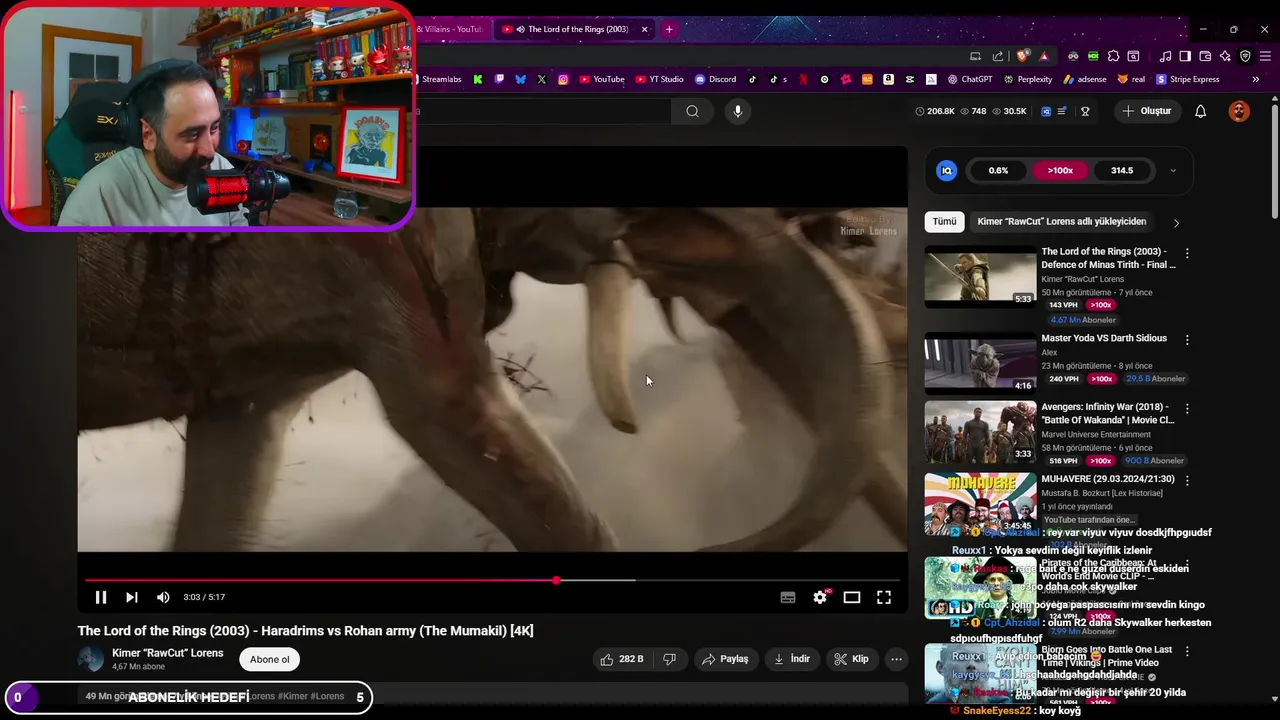1280x720 pixels.
Task: Switch to theater mode
Action: pos(852,597)
